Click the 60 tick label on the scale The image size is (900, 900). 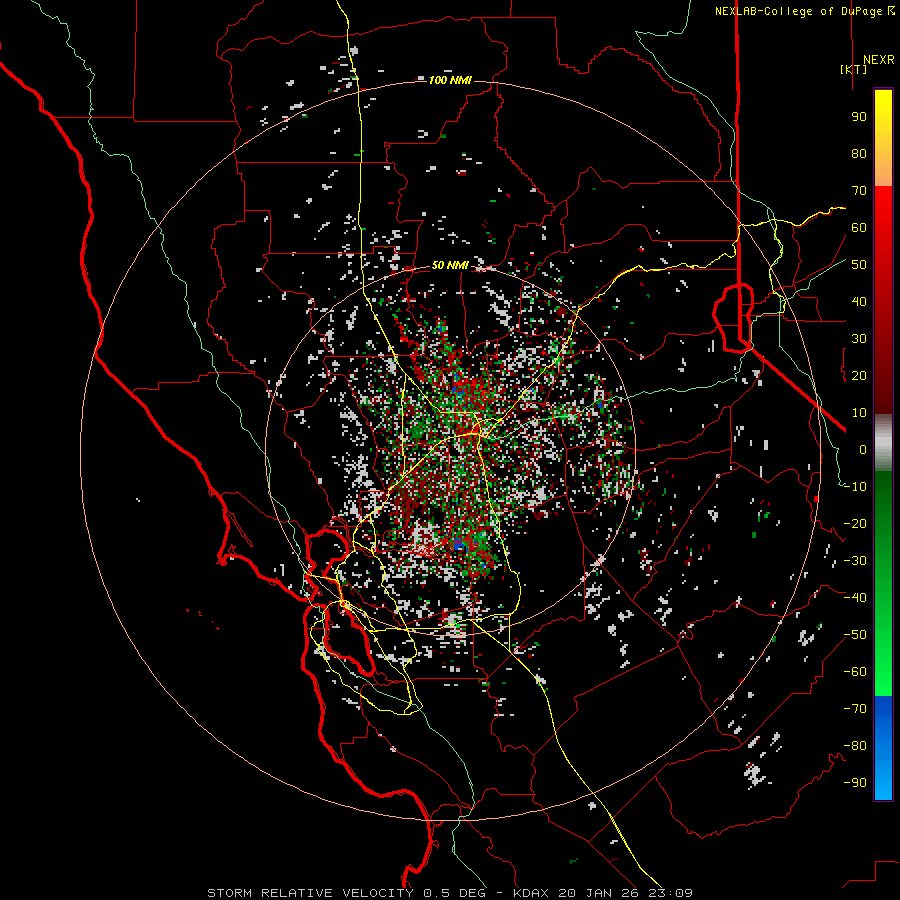(859, 228)
